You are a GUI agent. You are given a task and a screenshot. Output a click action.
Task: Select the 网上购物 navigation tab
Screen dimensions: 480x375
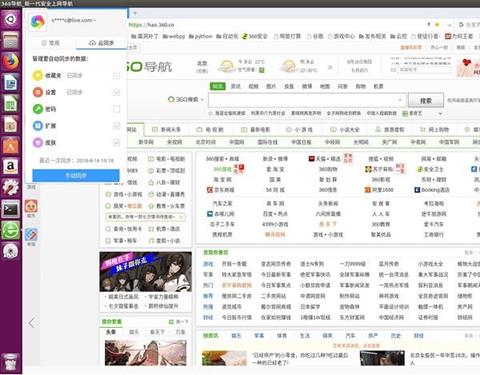click(434, 129)
